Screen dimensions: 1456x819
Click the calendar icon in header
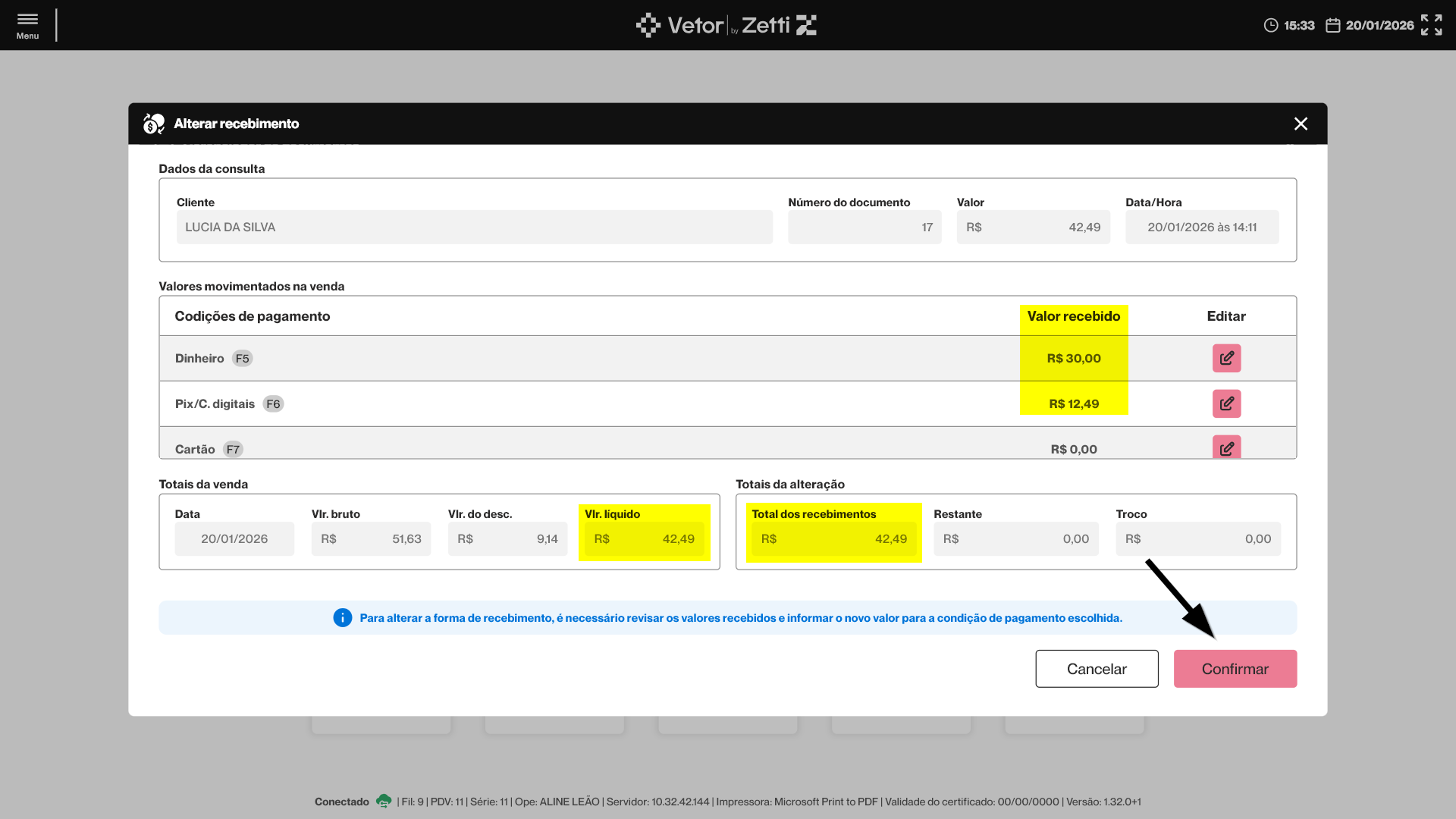pos(1332,26)
